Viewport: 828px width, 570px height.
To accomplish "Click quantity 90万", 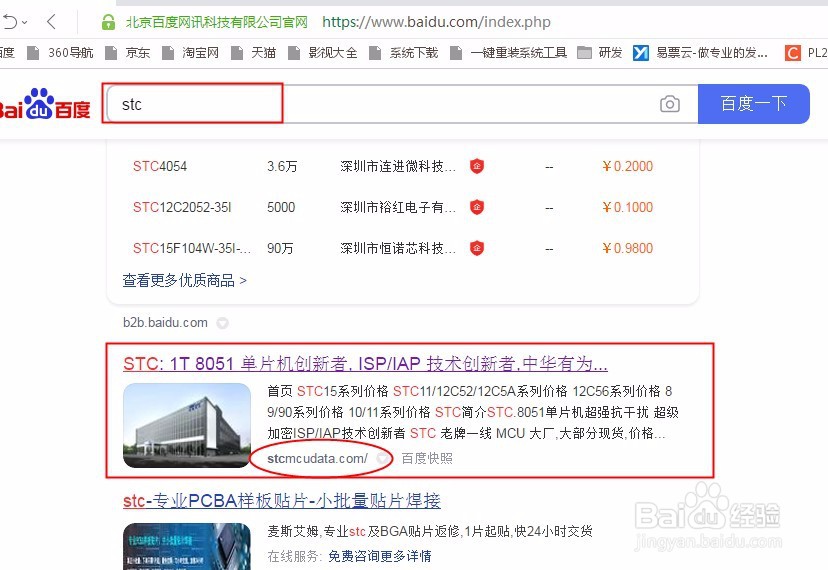I will point(280,248).
